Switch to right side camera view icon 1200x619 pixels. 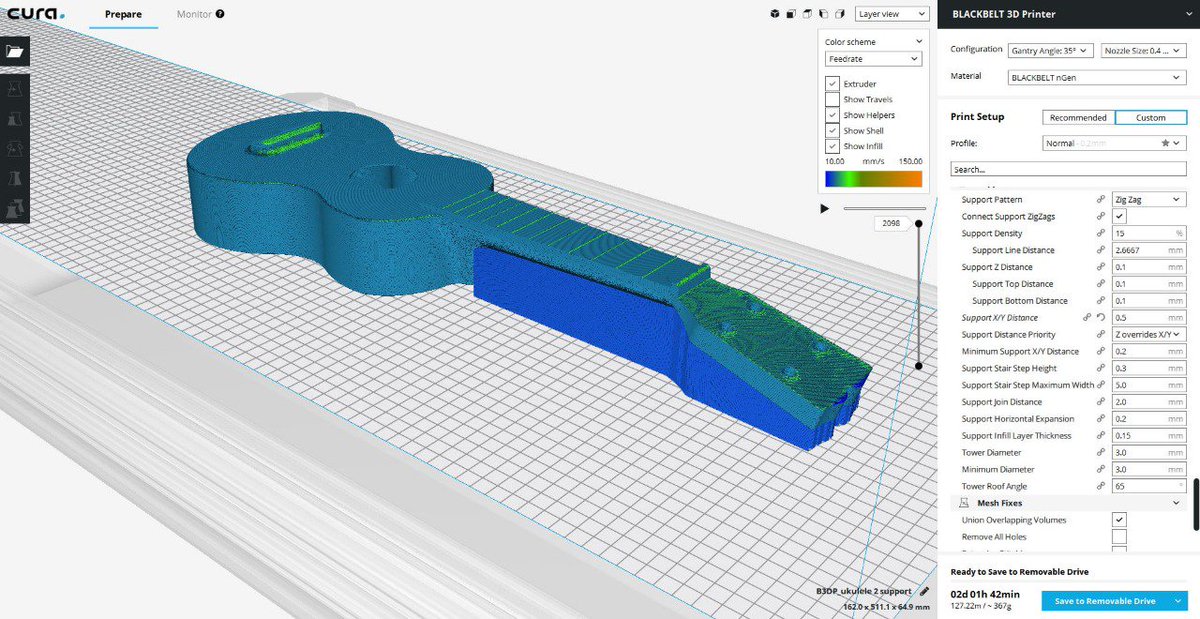pos(840,14)
